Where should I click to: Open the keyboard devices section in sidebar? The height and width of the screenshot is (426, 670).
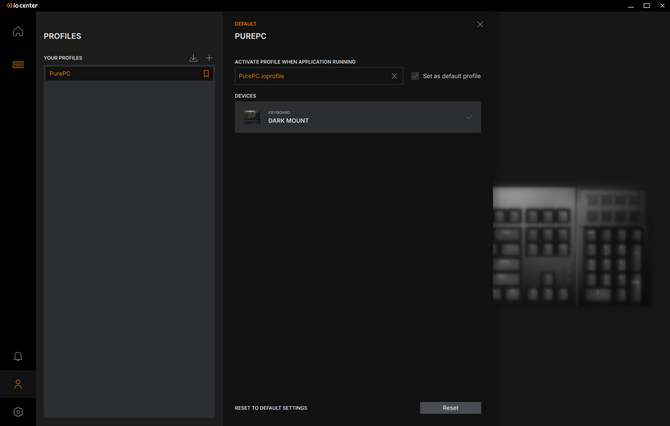coord(18,65)
